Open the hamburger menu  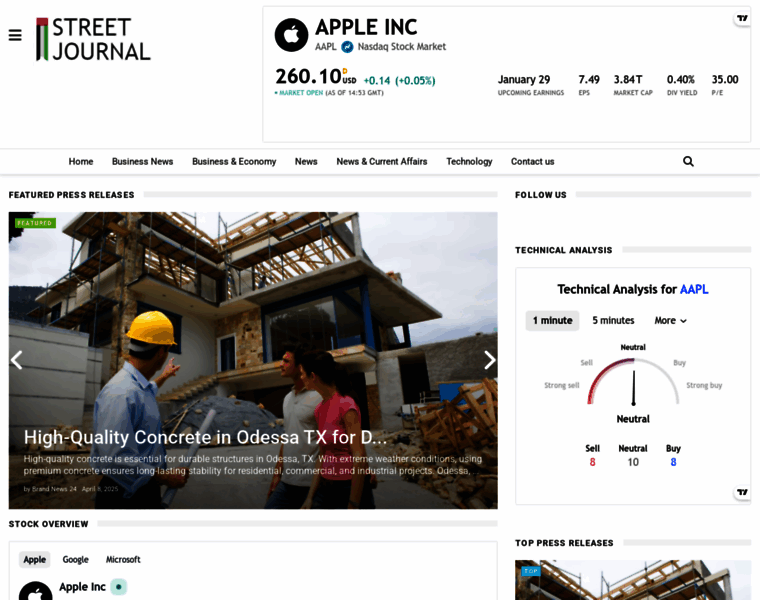click(x=15, y=35)
